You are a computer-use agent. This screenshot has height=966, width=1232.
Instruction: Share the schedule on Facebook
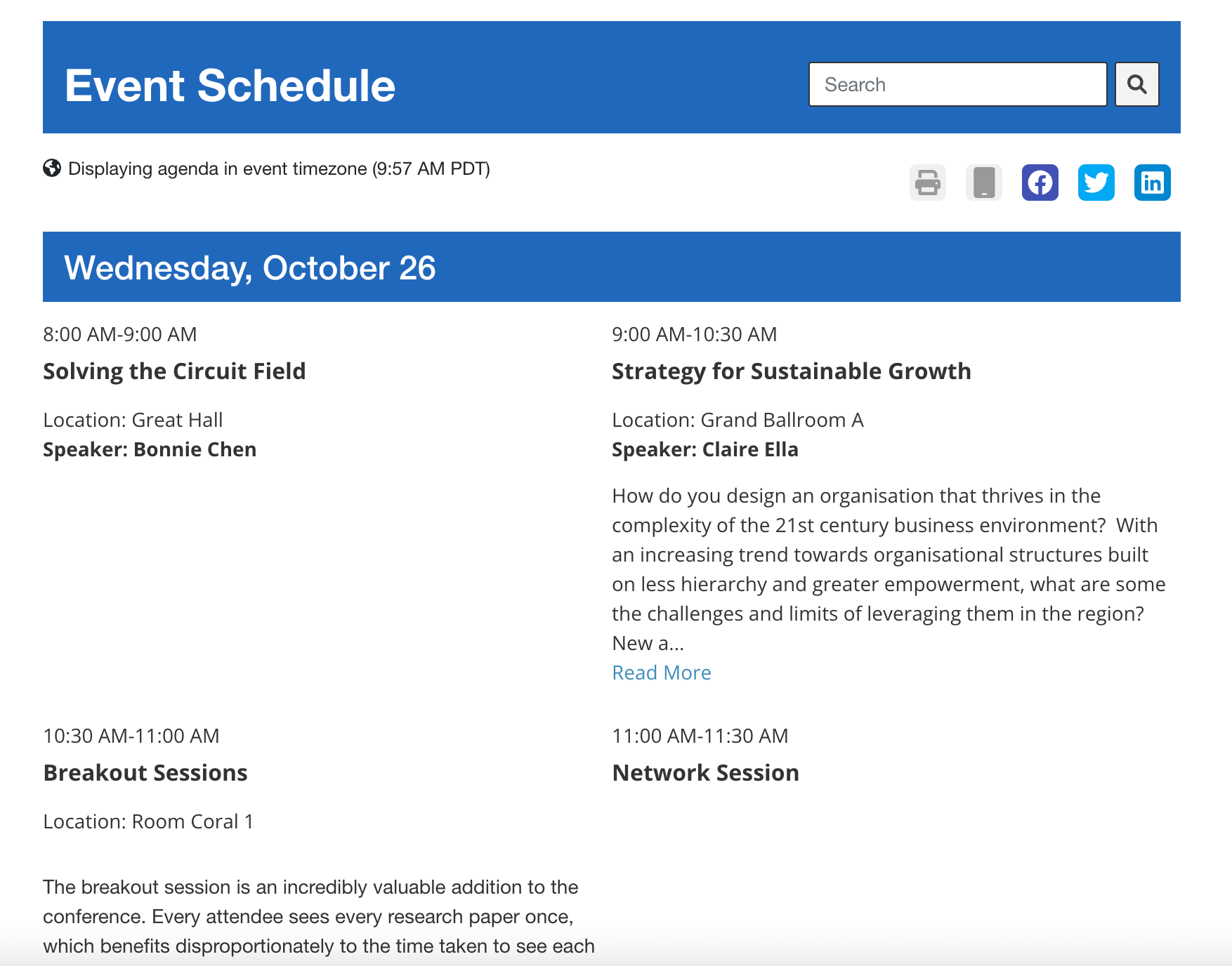[x=1040, y=182]
